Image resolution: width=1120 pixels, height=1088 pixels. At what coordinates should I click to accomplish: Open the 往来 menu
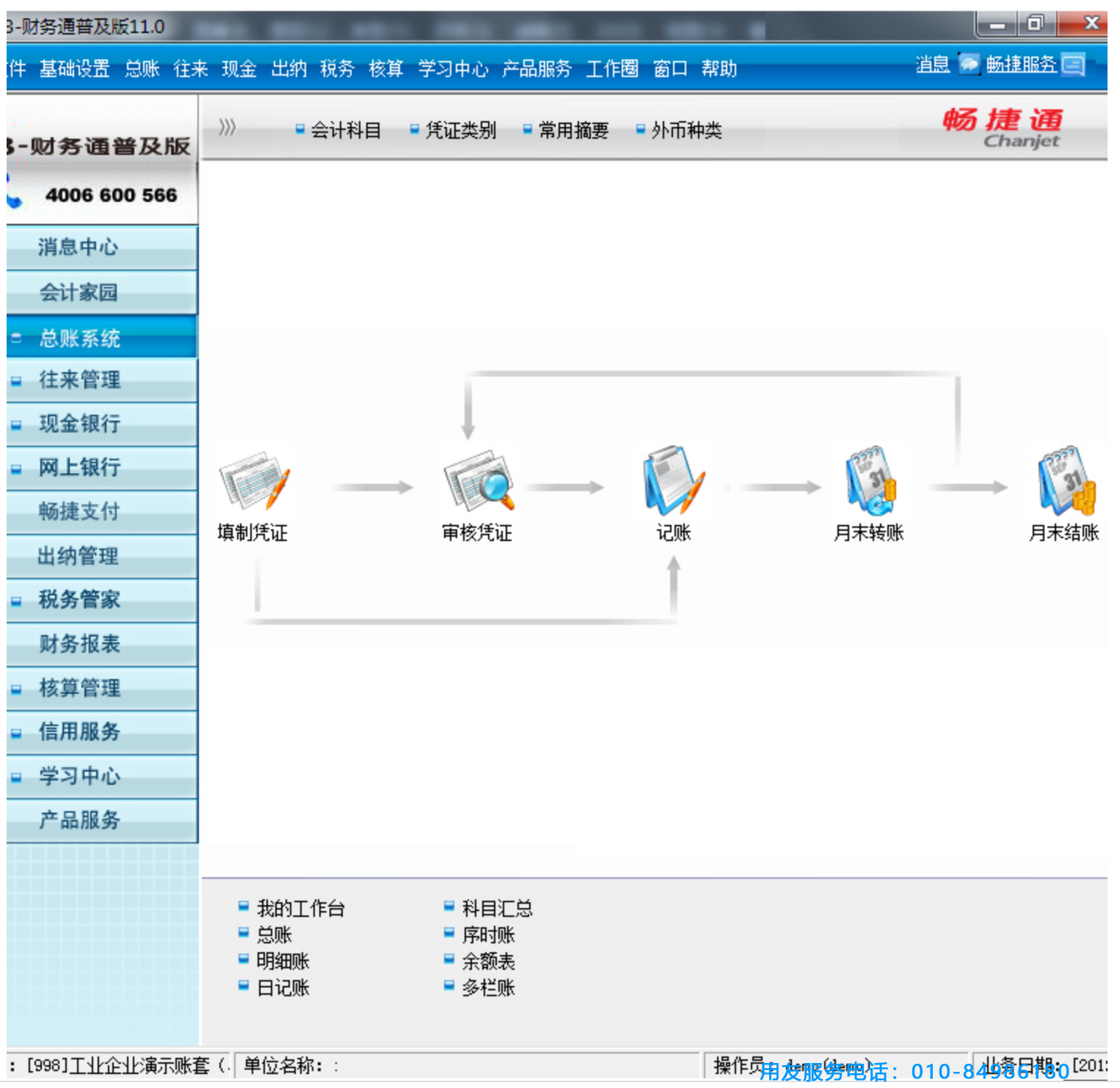(x=191, y=69)
